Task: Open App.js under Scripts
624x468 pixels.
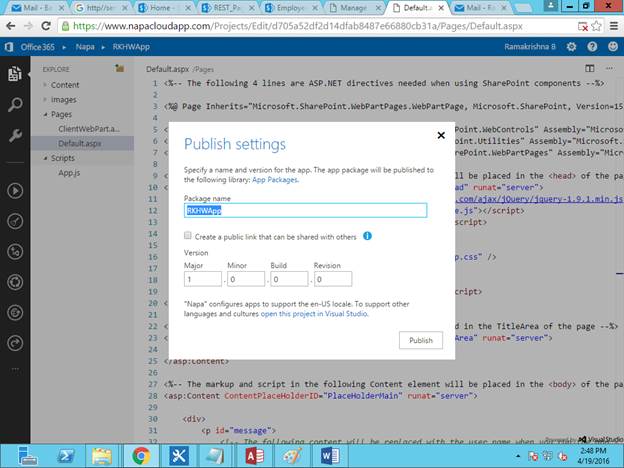Action: pyautogui.click(x=69, y=173)
